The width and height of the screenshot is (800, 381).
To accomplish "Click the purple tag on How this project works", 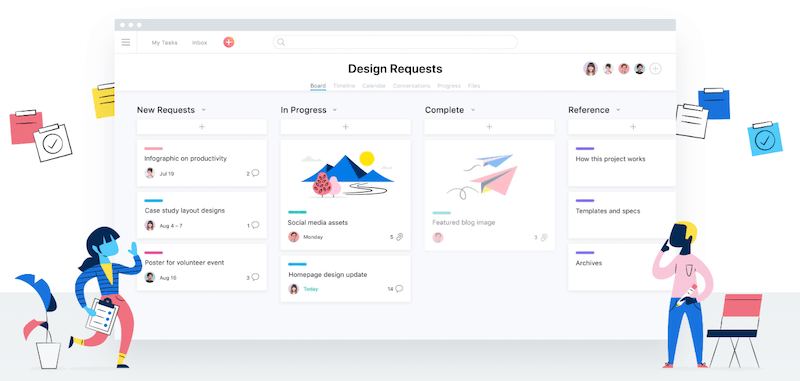I will (585, 148).
